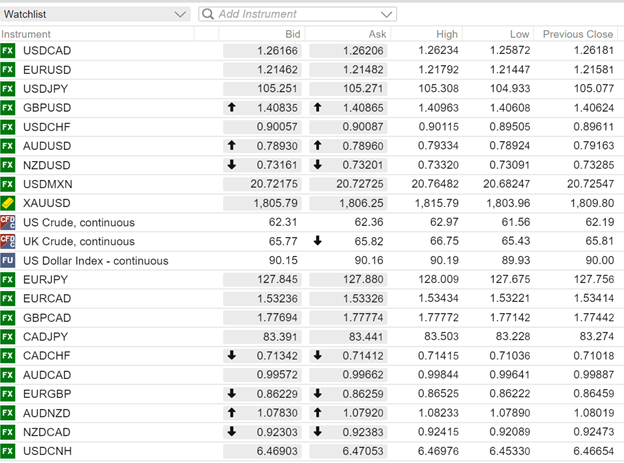Click the CFD icon for UK Crude
The width and height of the screenshot is (624, 463).
8,241
